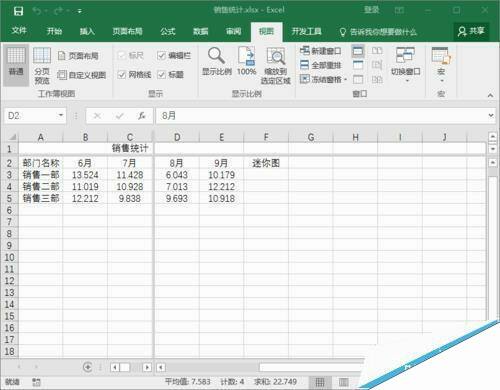Click the Normal view icon in status bar

pos(320,382)
